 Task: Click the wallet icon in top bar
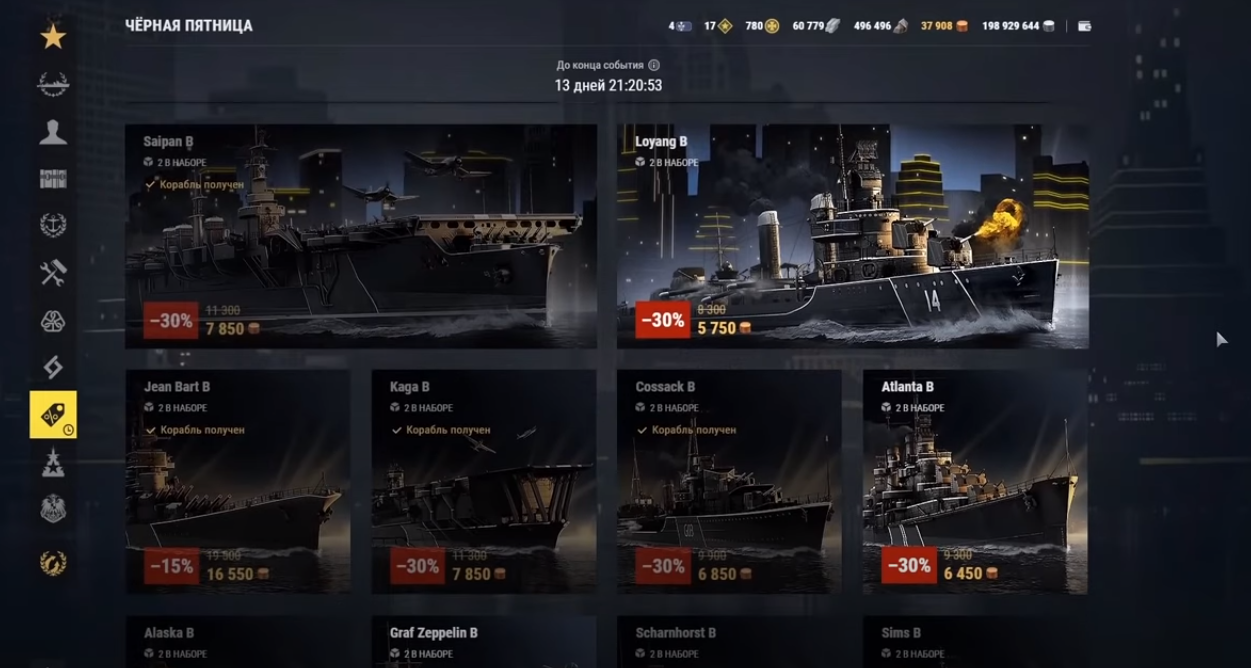click(1085, 26)
